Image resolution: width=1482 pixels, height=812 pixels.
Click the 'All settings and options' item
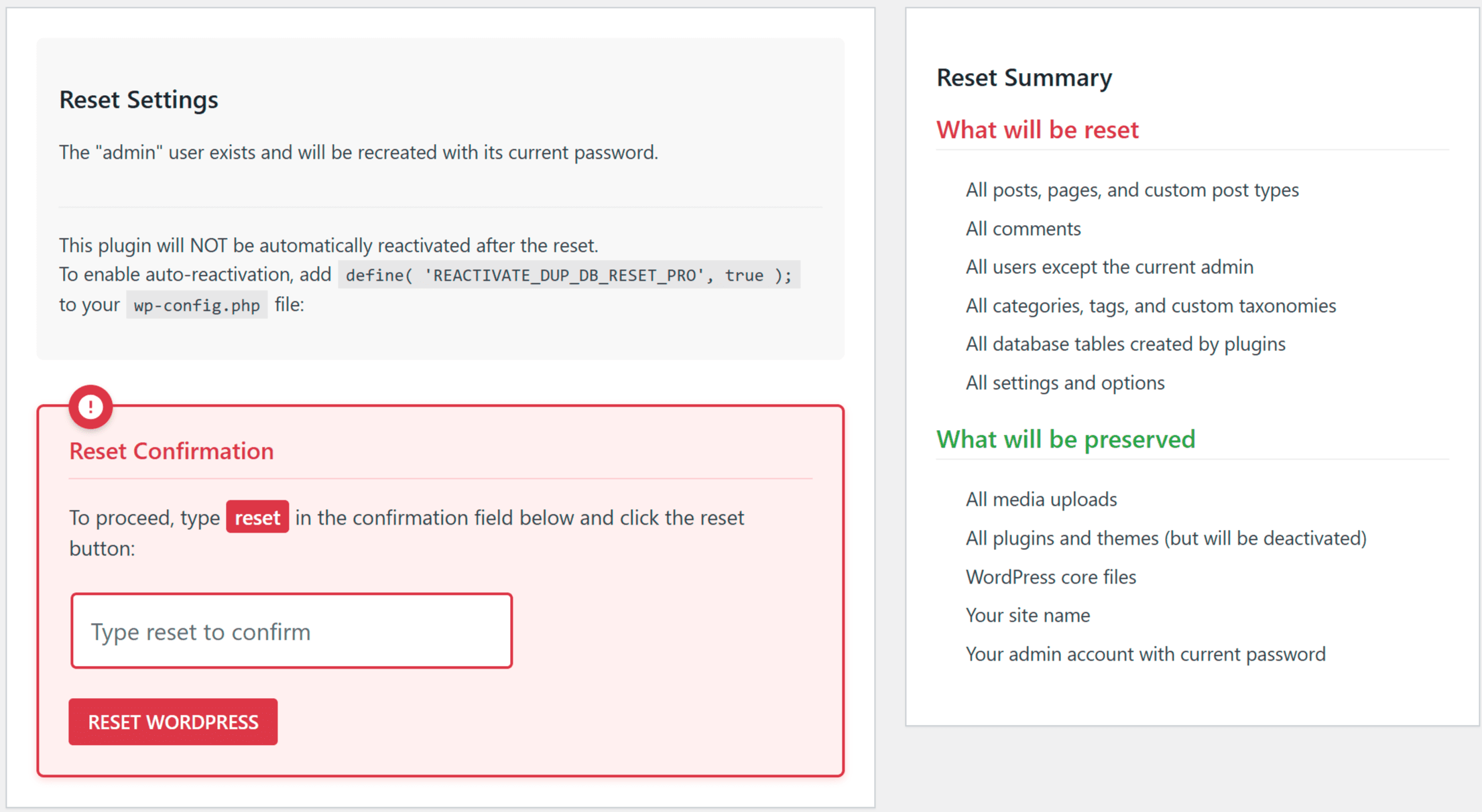click(x=1064, y=383)
